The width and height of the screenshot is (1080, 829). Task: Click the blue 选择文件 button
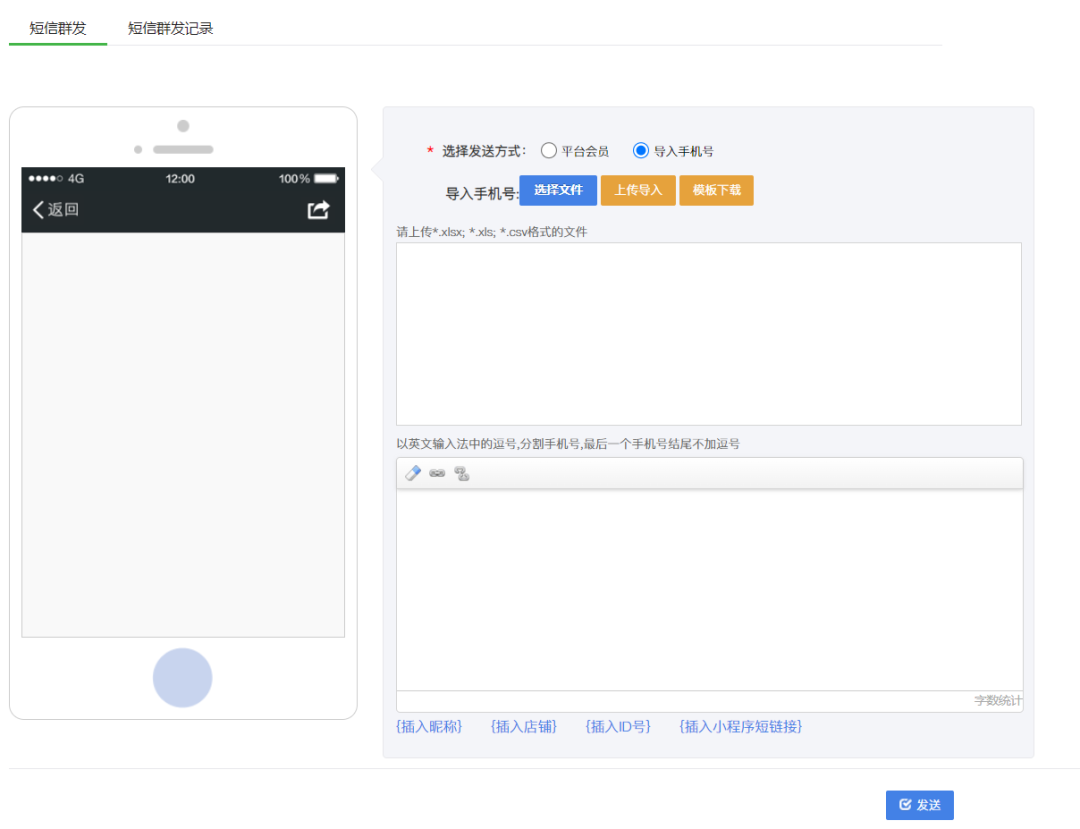[558, 190]
